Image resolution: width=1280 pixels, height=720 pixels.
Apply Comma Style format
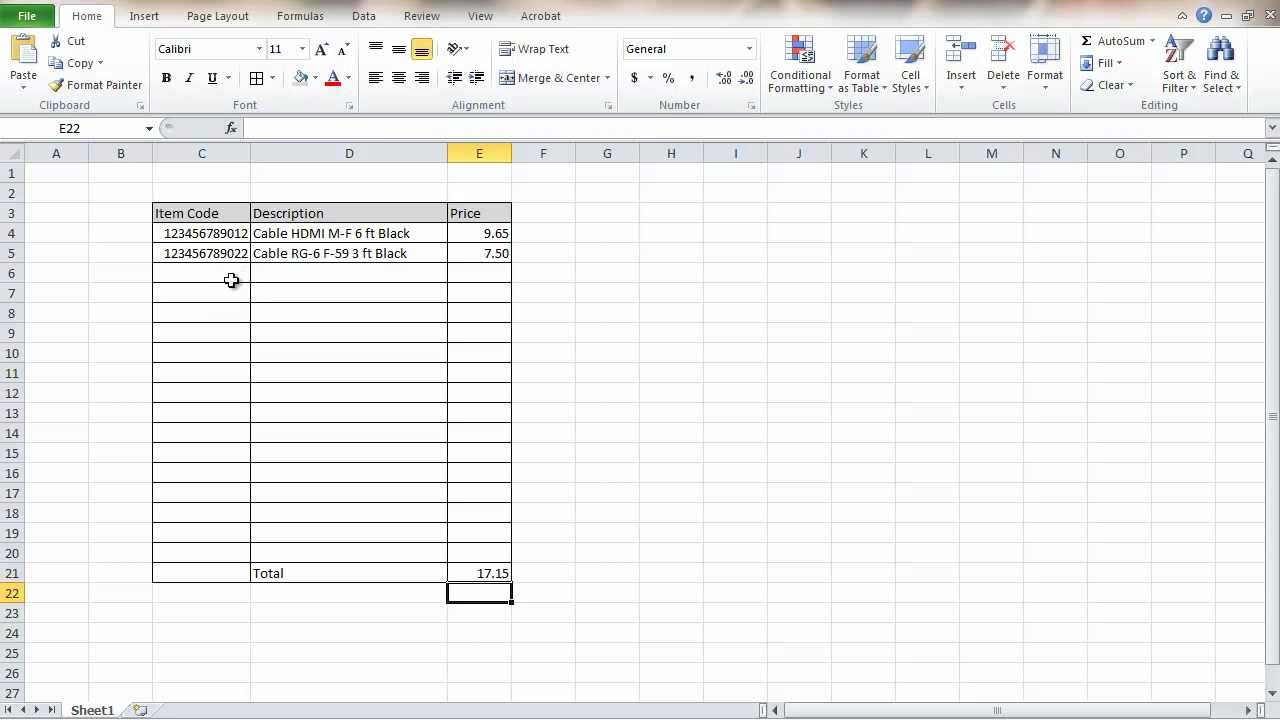coord(692,78)
